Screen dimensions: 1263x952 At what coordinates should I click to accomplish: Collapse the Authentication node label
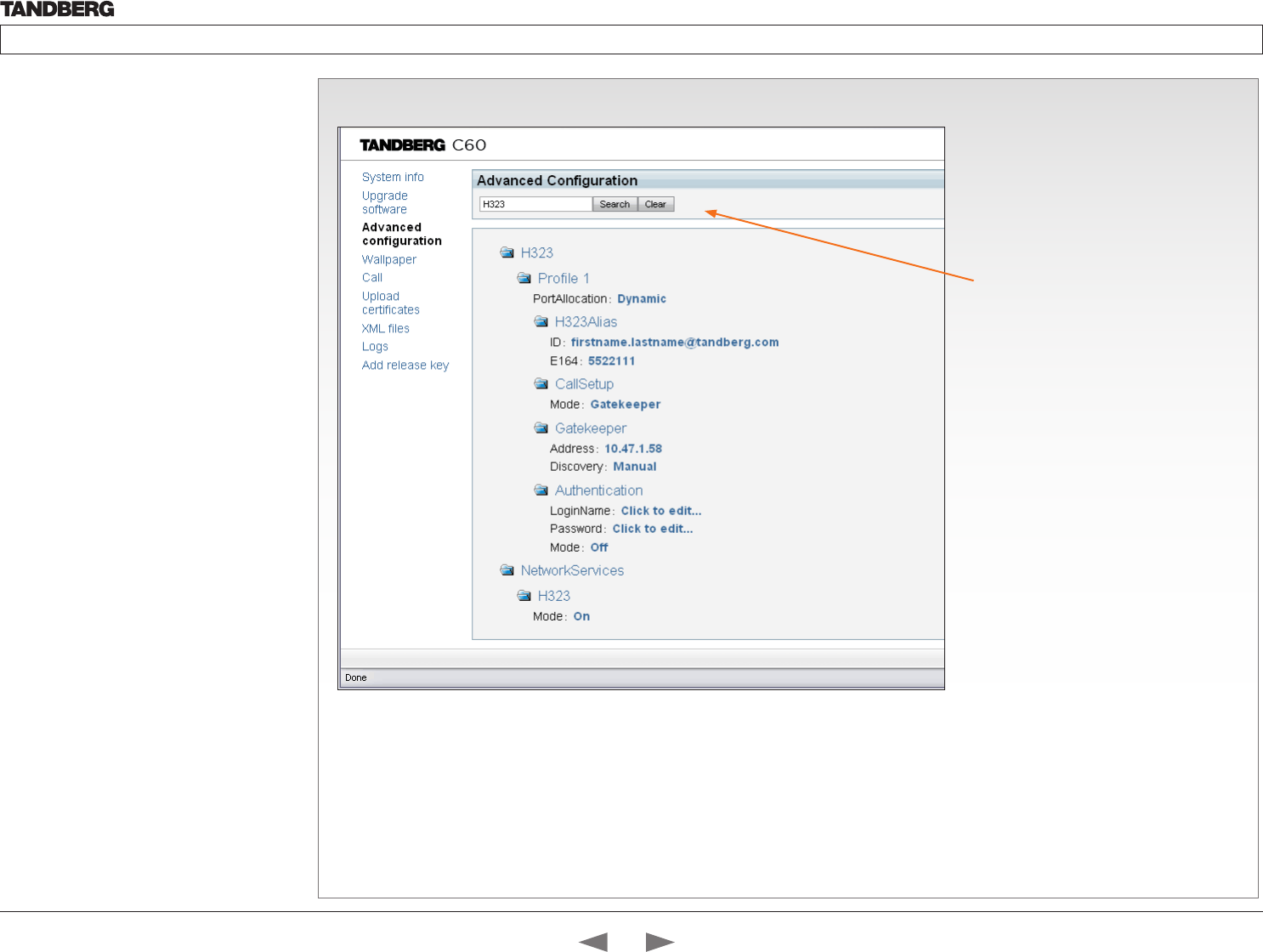(599, 490)
